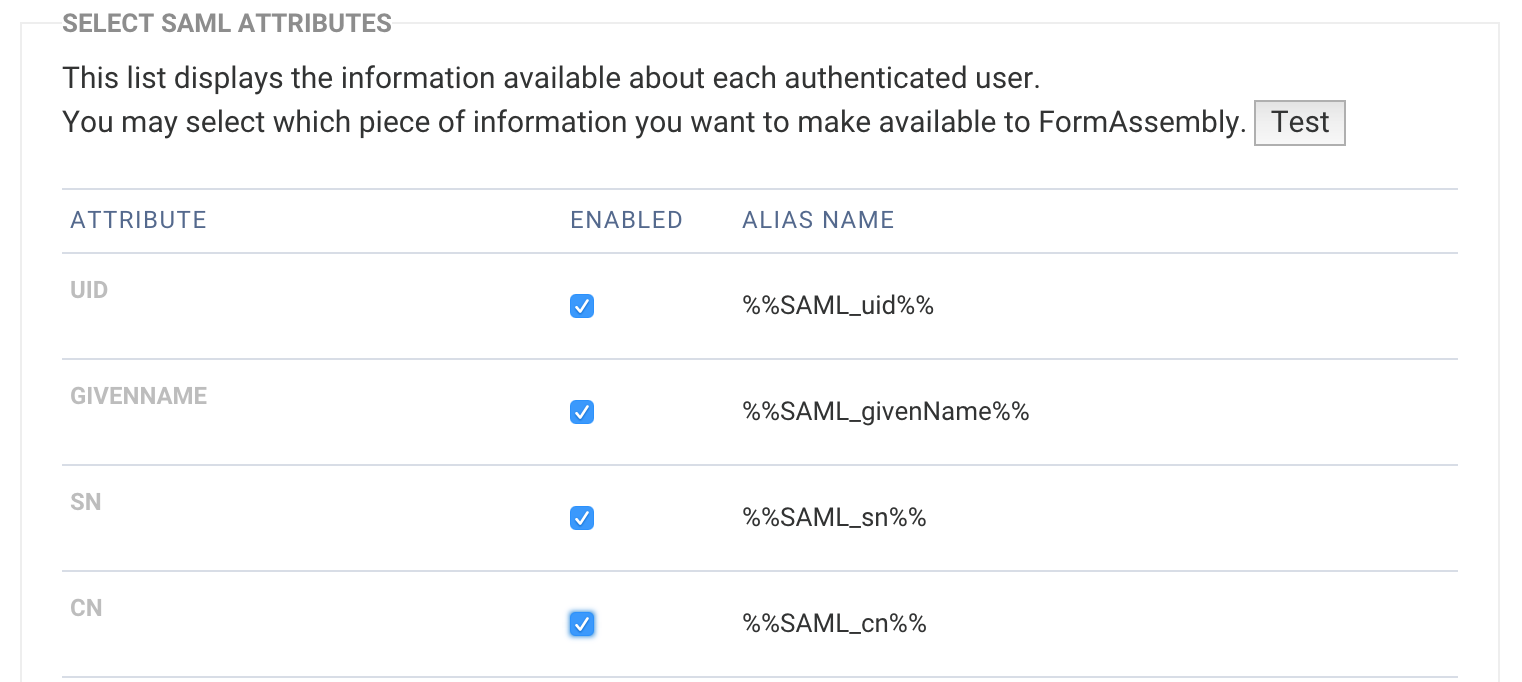Uncheck the UID enabled checkbox
The width and height of the screenshot is (1522, 682).
(x=581, y=306)
